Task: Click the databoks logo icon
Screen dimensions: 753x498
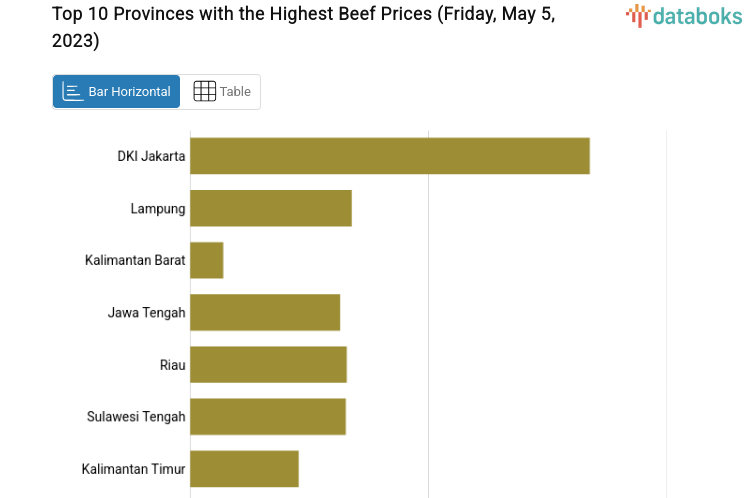Action: click(x=638, y=15)
